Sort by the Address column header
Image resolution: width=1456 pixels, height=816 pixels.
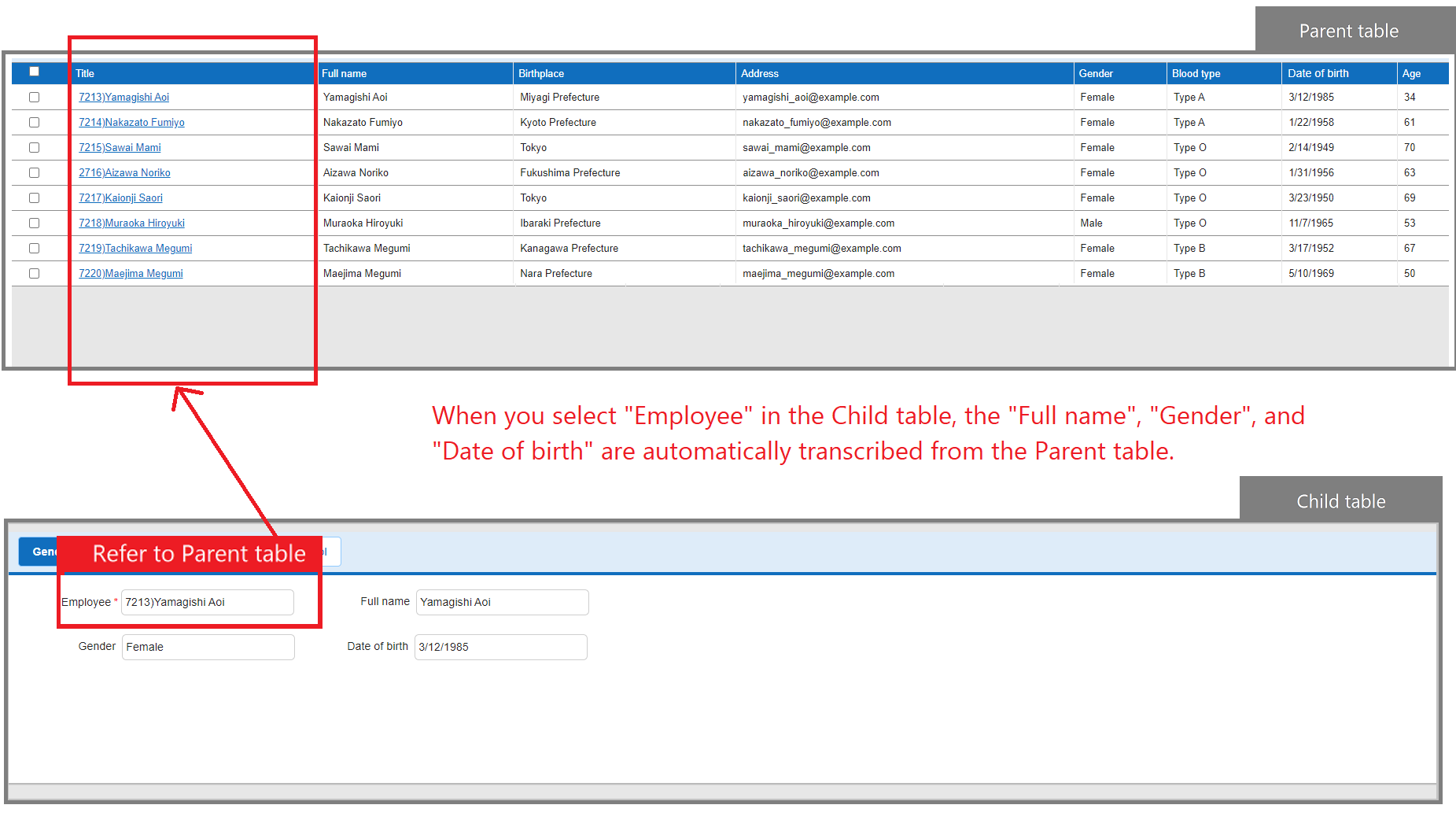(905, 73)
